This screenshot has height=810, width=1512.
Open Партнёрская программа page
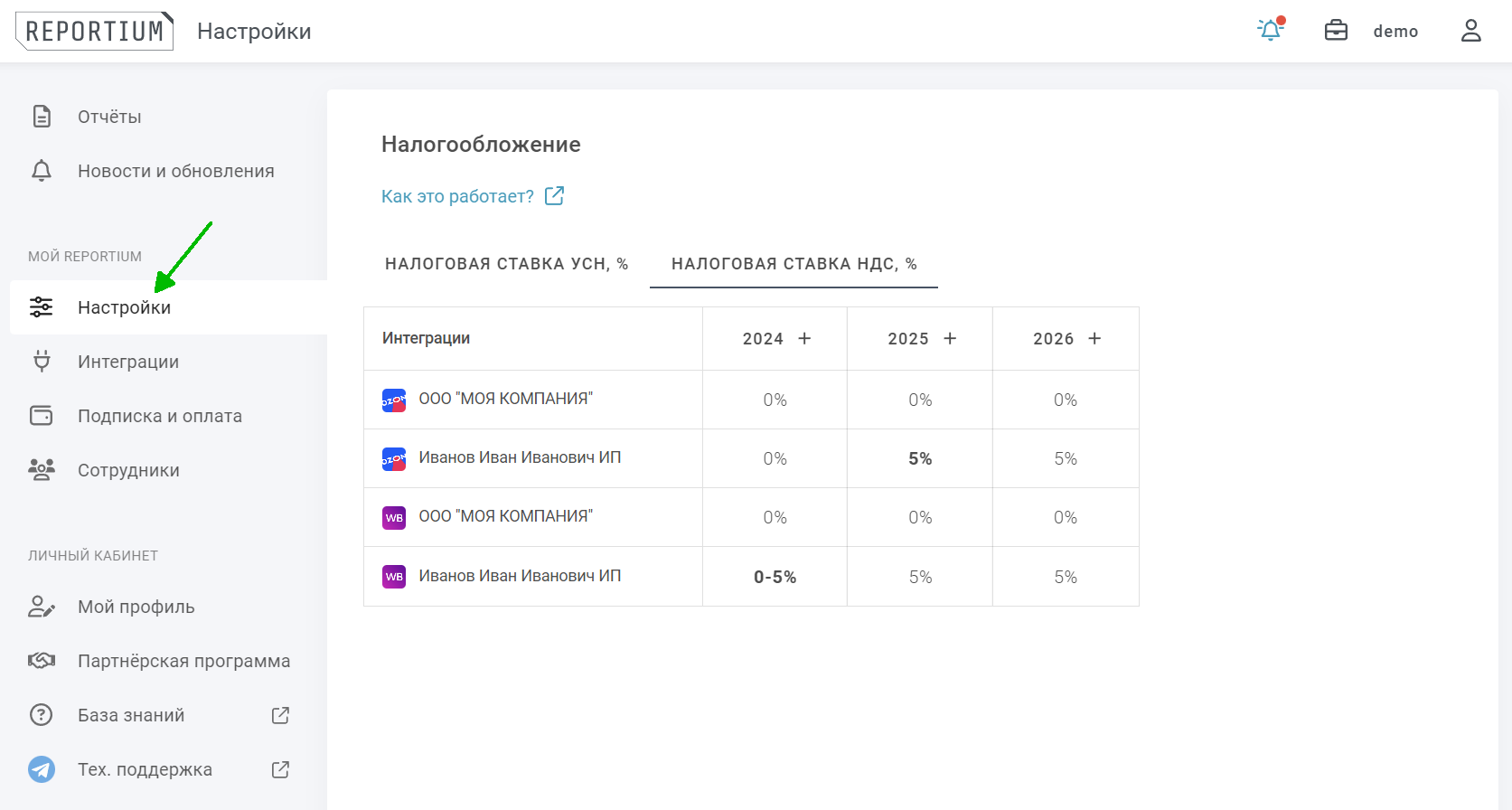click(x=183, y=661)
